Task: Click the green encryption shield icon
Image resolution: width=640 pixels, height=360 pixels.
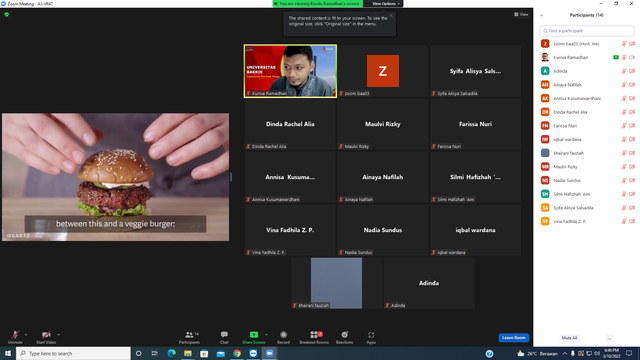Action: click(x=7, y=14)
